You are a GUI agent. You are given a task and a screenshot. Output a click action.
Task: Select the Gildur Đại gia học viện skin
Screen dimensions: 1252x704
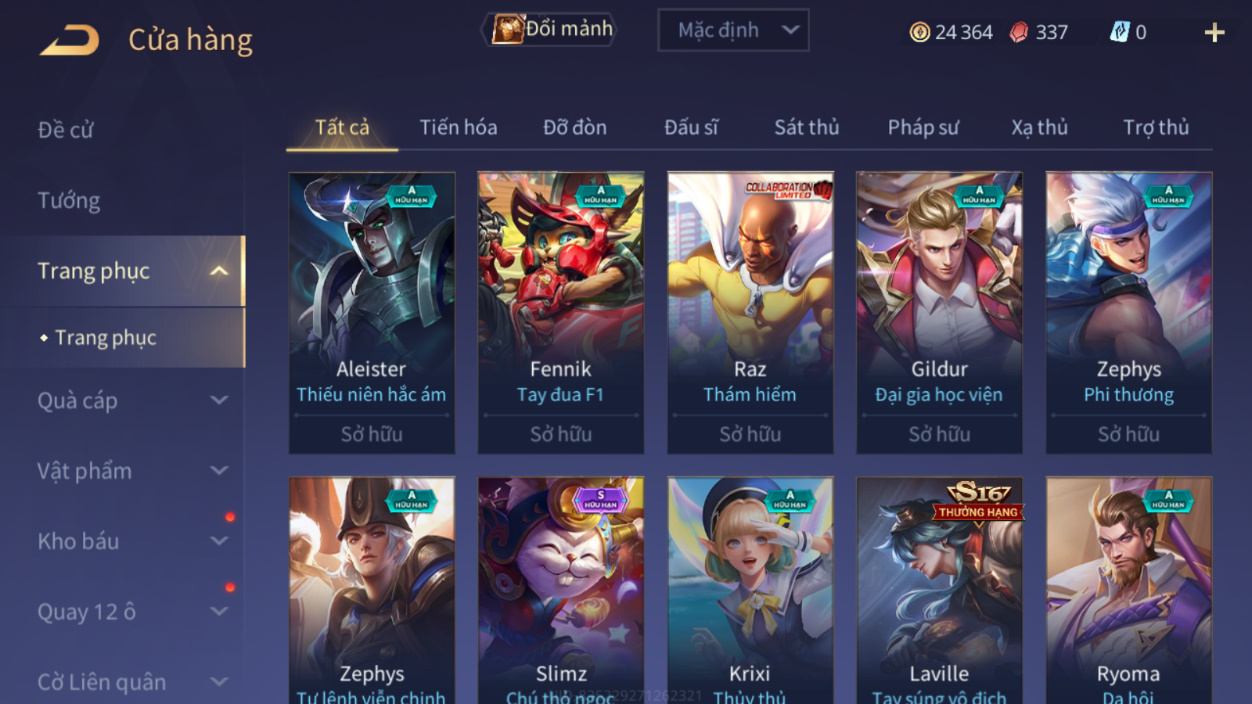[939, 313]
